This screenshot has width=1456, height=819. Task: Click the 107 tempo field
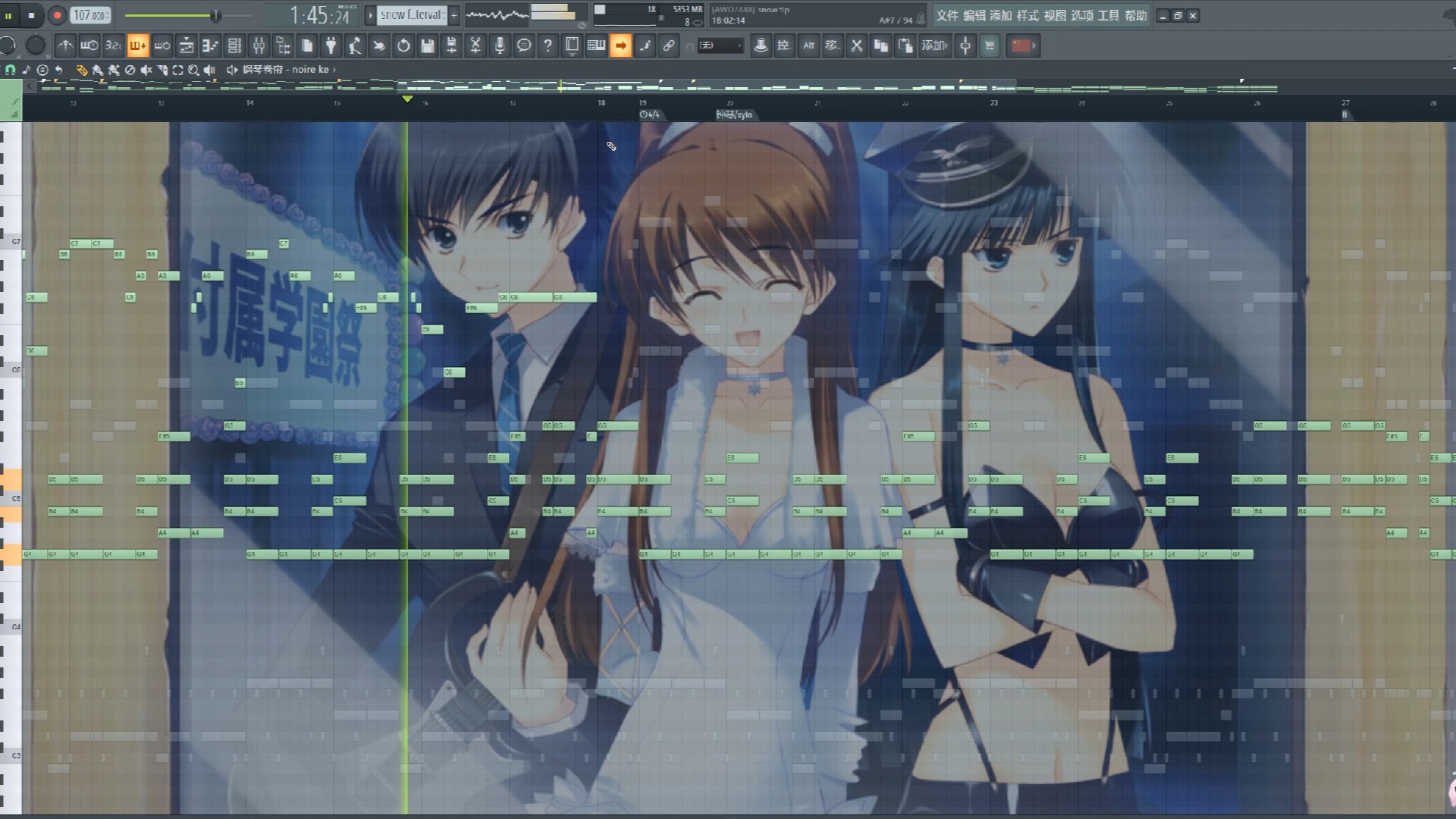[90, 15]
